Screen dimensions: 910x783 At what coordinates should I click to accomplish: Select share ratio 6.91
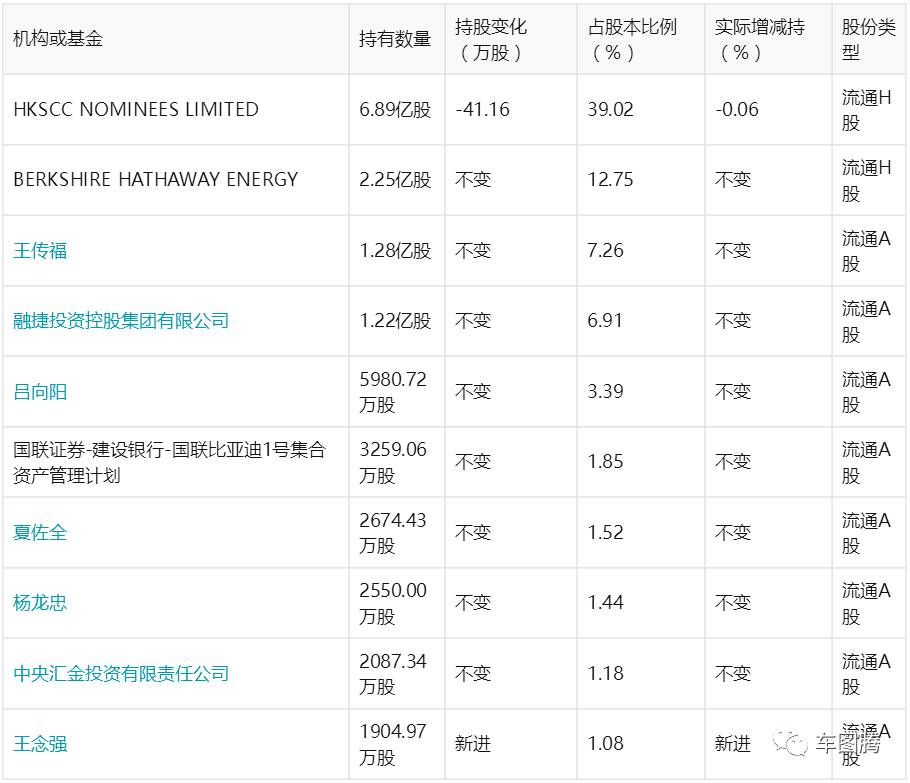[x=605, y=321]
